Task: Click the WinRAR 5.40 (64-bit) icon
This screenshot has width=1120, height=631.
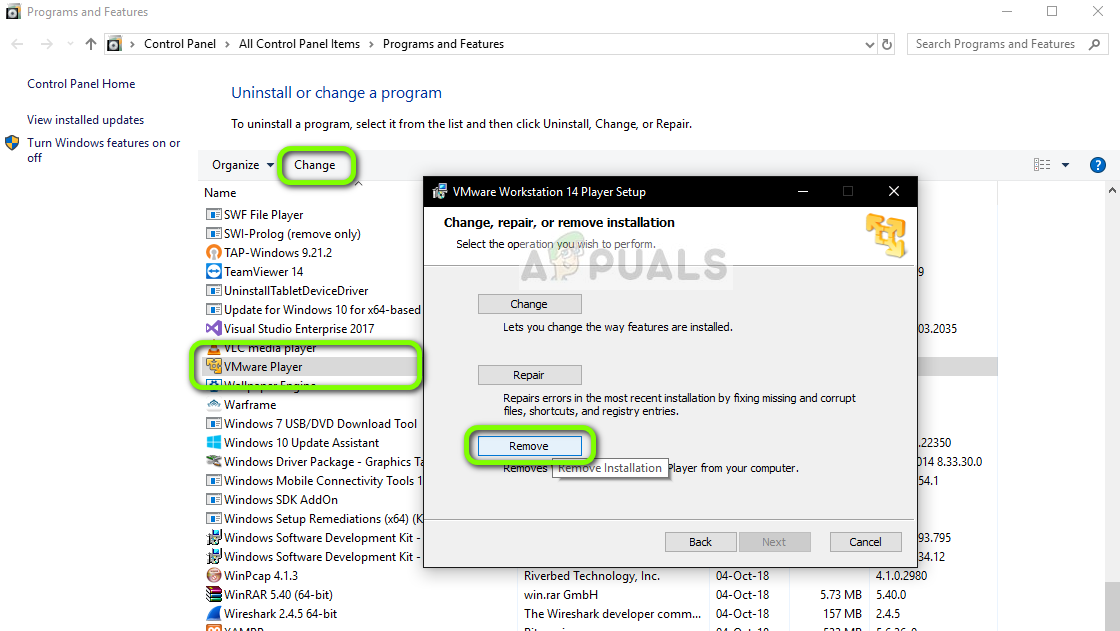Action: (214, 595)
